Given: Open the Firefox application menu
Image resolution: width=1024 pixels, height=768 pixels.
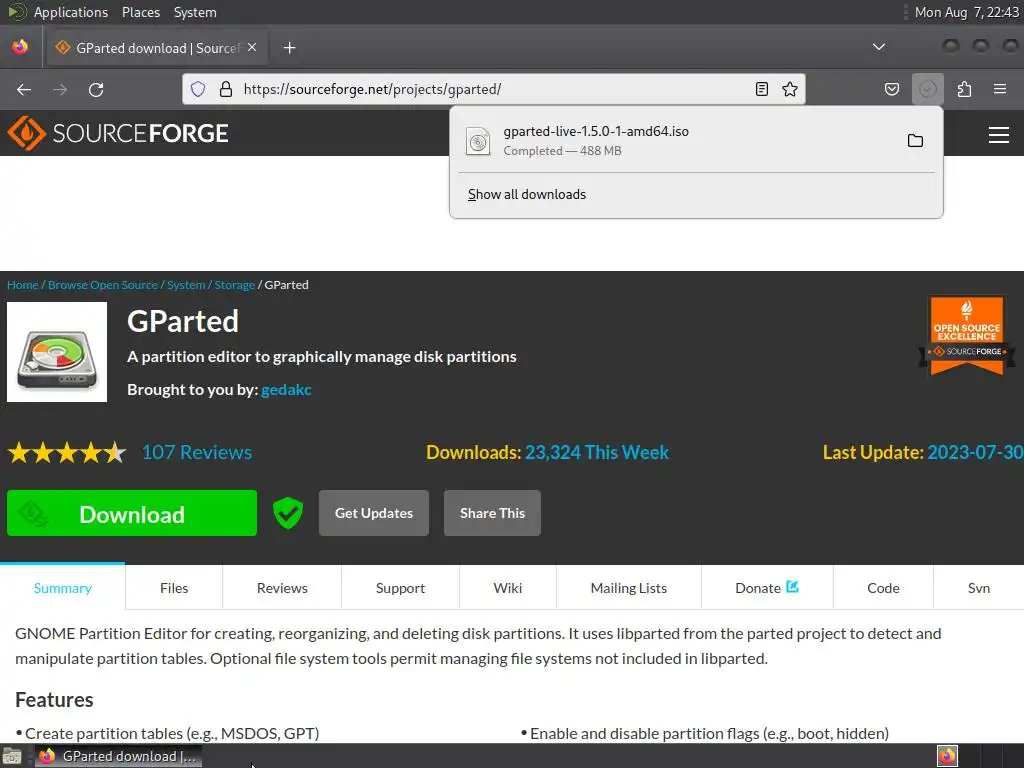Looking at the screenshot, I should [x=999, y=89].
